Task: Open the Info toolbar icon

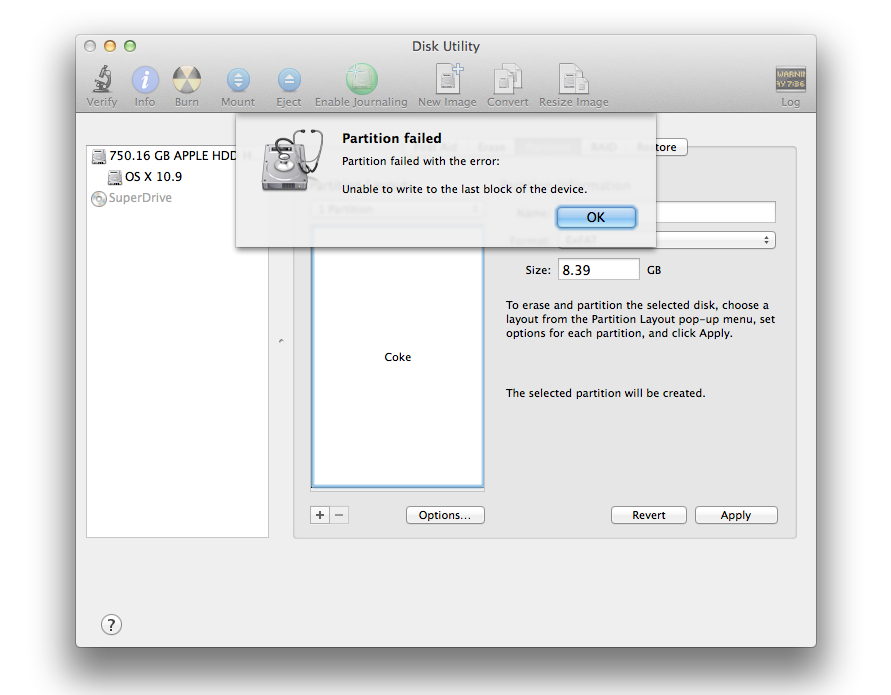Action: pos(145,80)
